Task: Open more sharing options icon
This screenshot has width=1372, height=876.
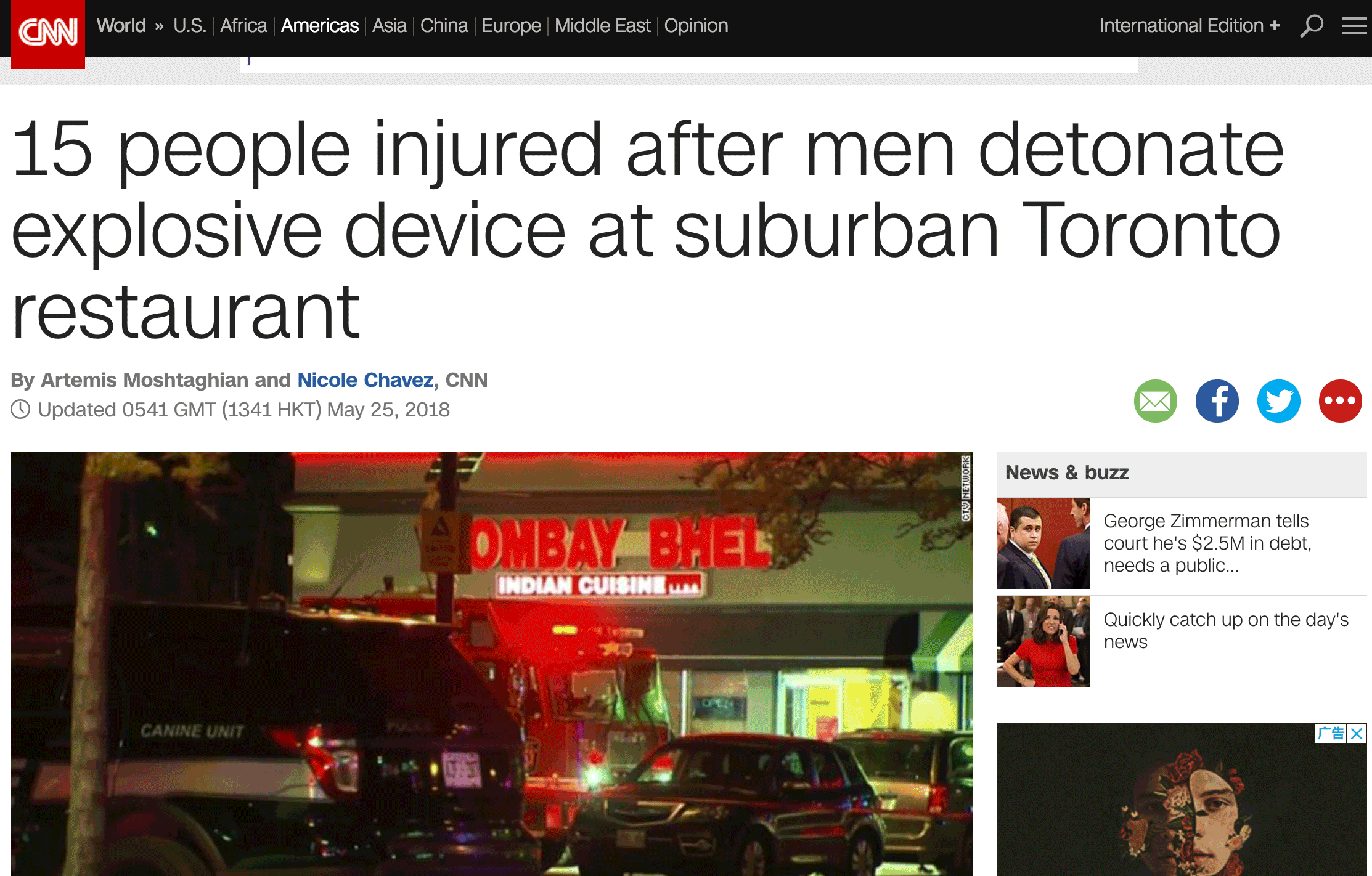Action: 1341,401
